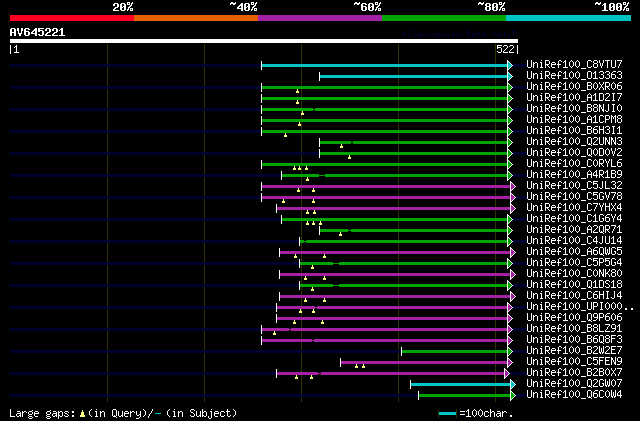The height and width of the screenshot is (421, 640).
Task: Open the UniRef100_A6QWG5 hit label
Action: (x=574, y=252)
